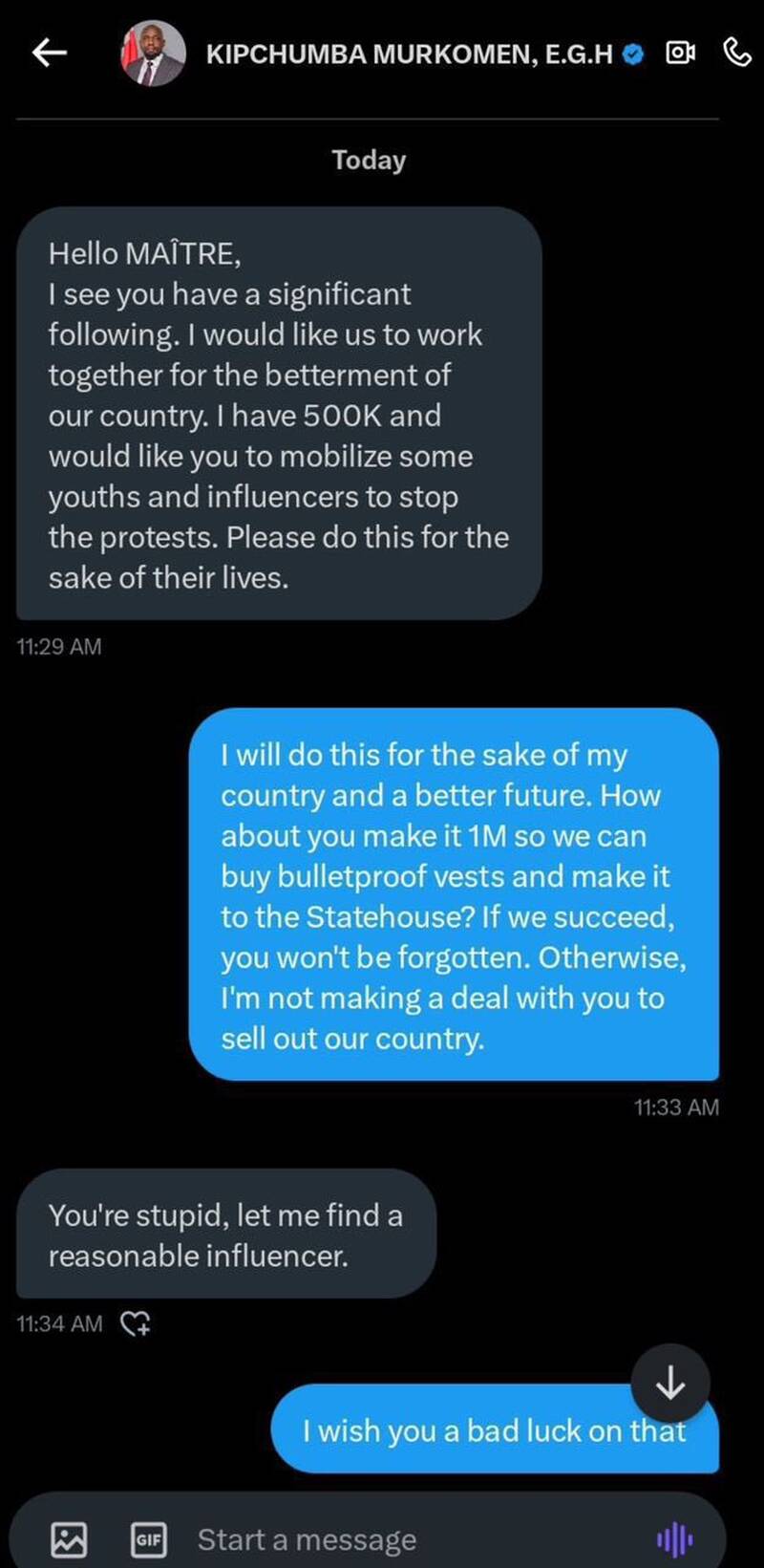
Task: Attach a photo with image icon
Action: 69,1539
